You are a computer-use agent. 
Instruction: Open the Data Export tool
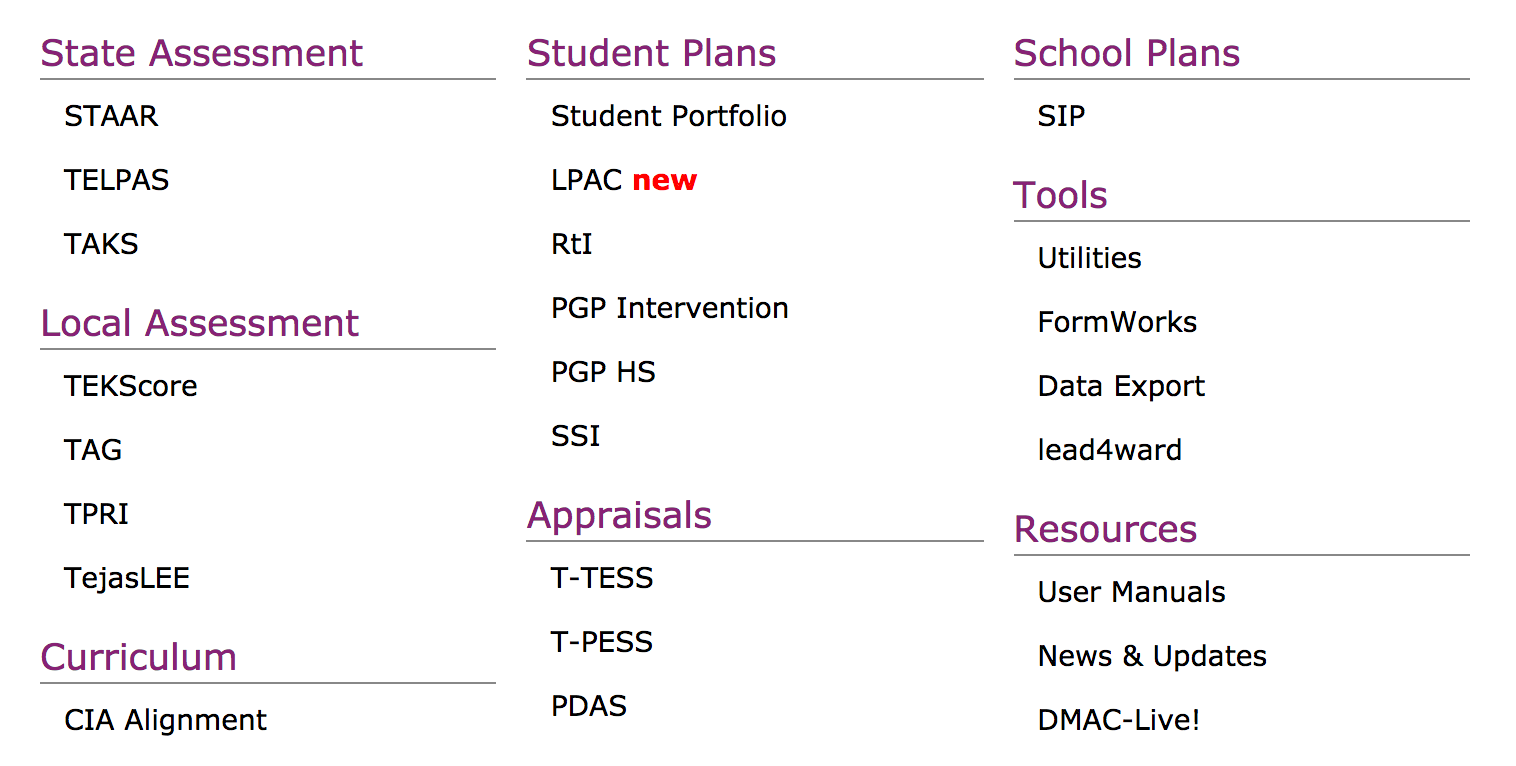1121,386
